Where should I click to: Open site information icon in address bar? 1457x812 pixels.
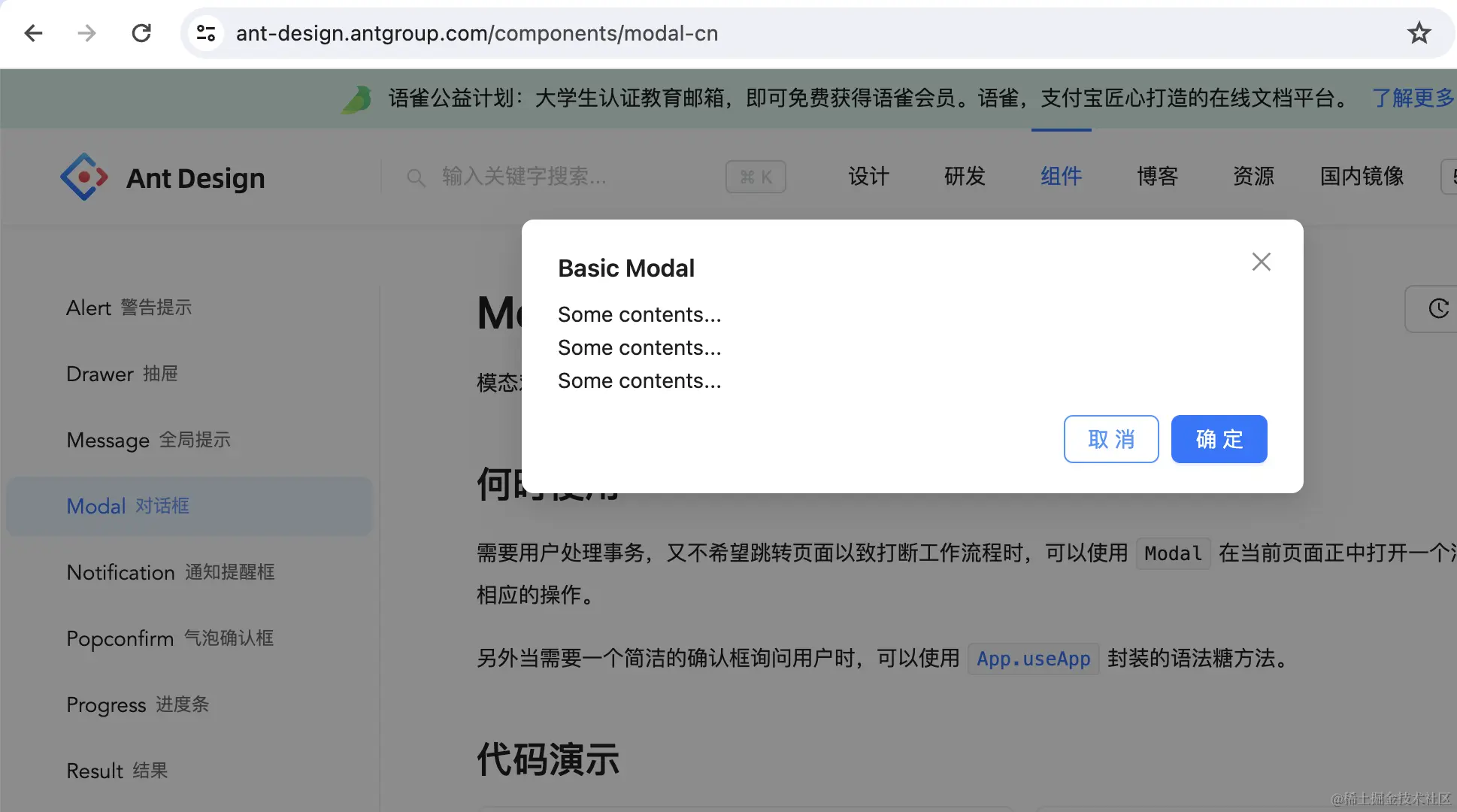click(x=205, y=33)
